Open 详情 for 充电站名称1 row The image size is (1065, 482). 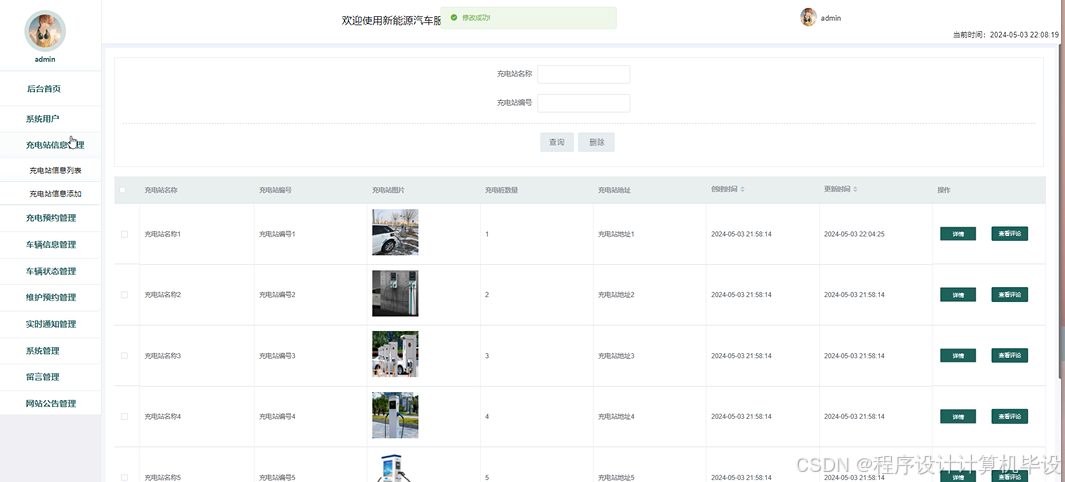(x=958, y=234)
